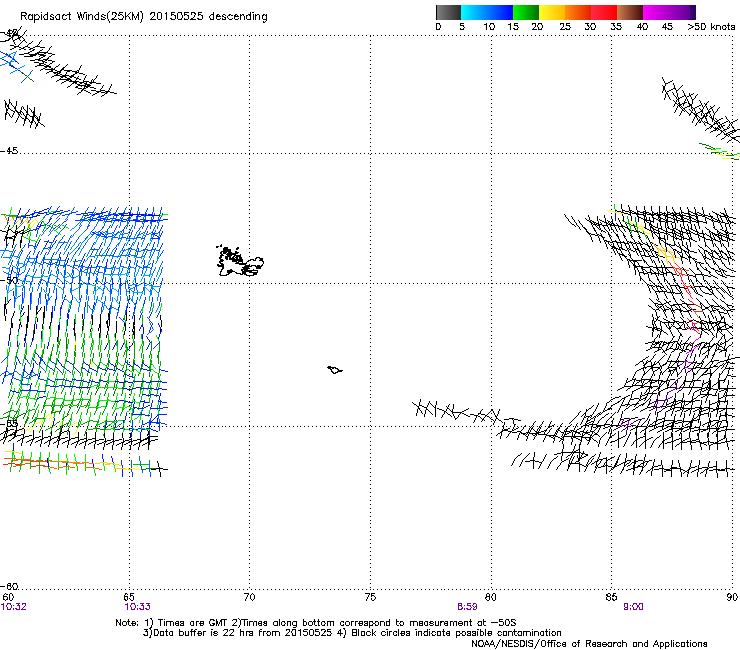Click the '80' longitude axis label
The image size is (740, 650).
pos(491,597)
